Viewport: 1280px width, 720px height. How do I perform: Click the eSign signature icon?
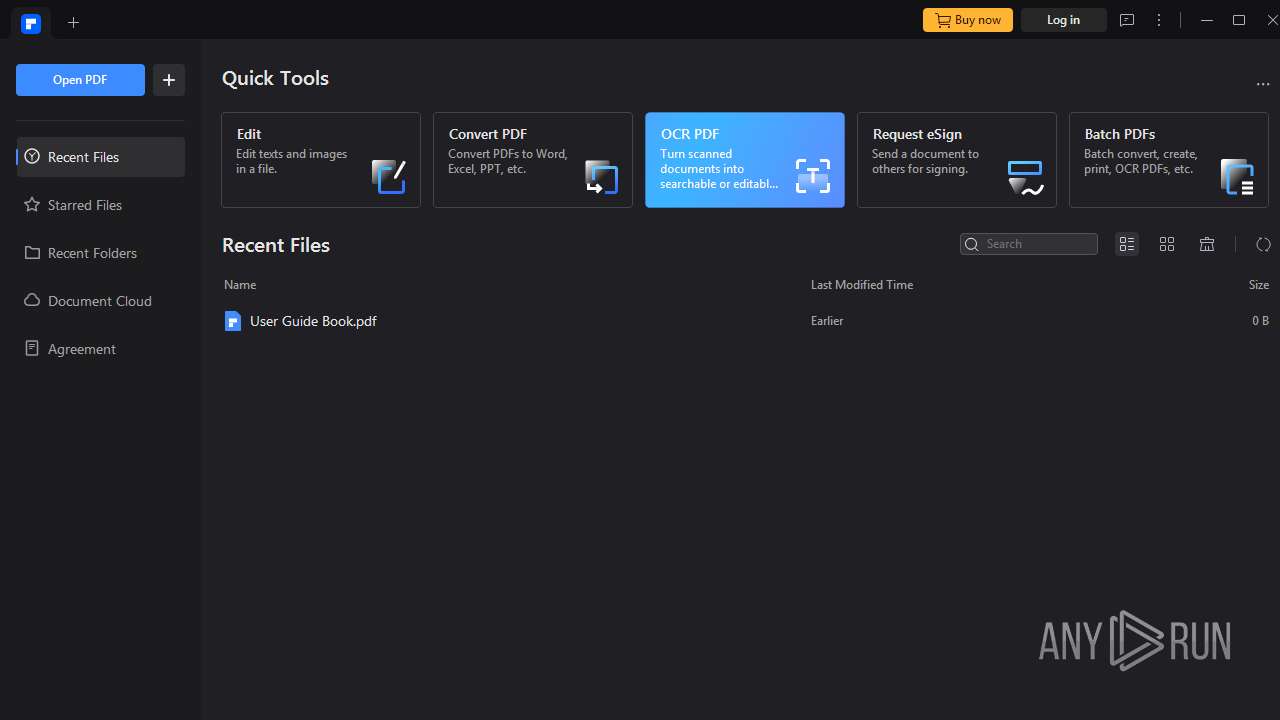tap(1025, 177)
